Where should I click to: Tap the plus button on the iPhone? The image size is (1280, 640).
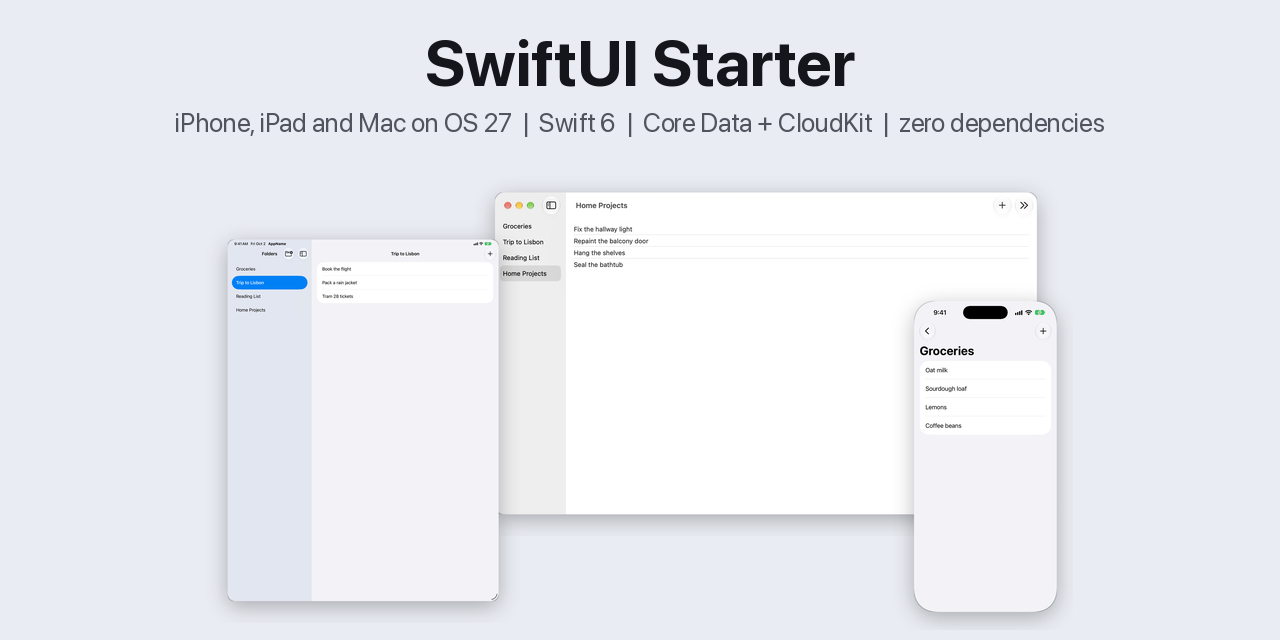pos(1043,331)
